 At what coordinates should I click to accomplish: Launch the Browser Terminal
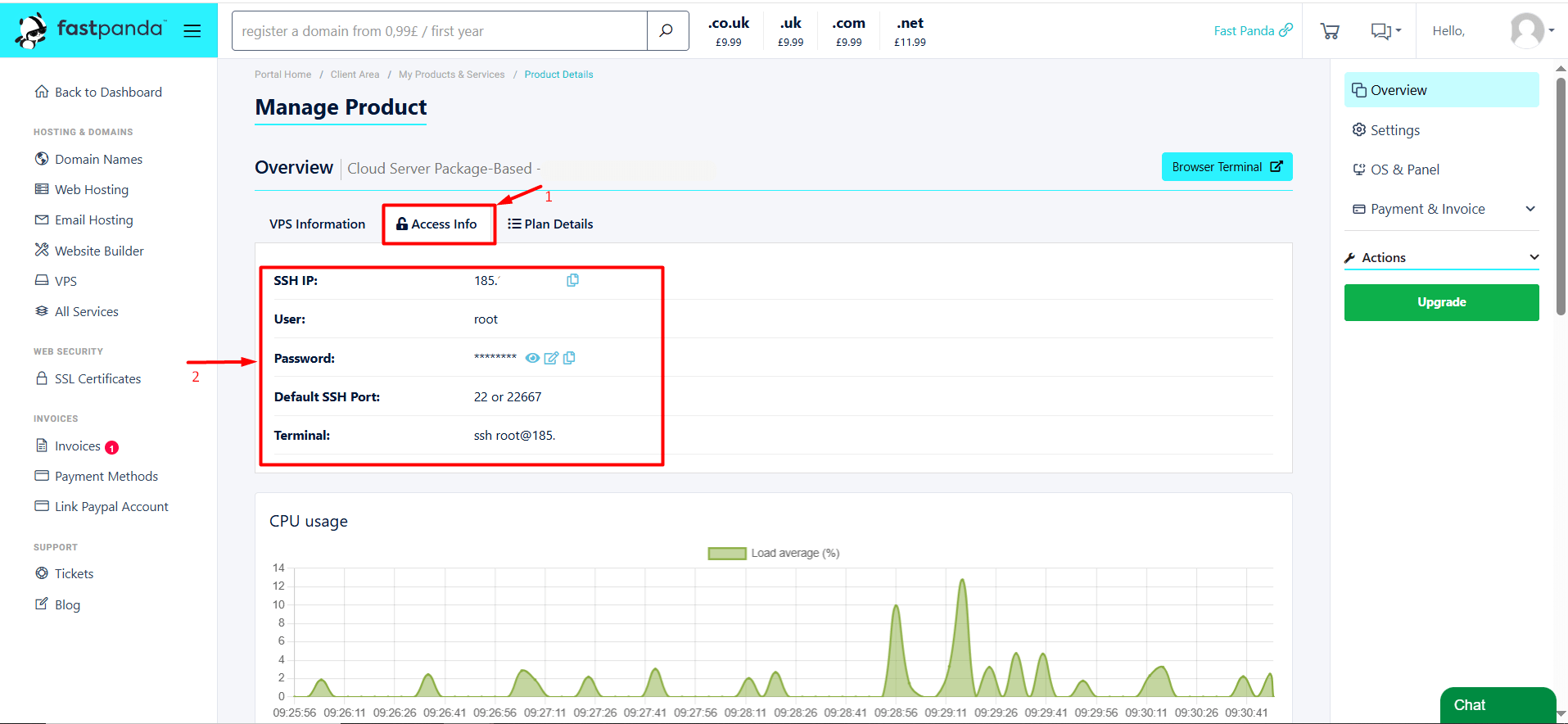click(x=1227, y=167)
